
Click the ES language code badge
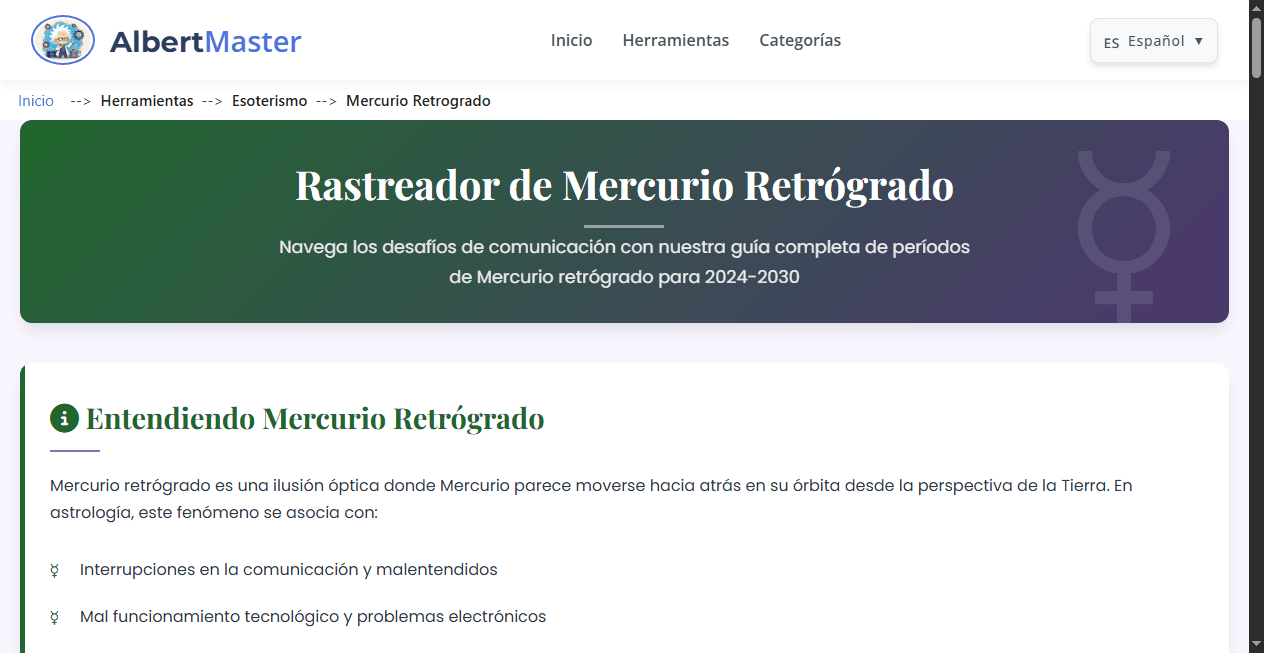(1111, 41)
